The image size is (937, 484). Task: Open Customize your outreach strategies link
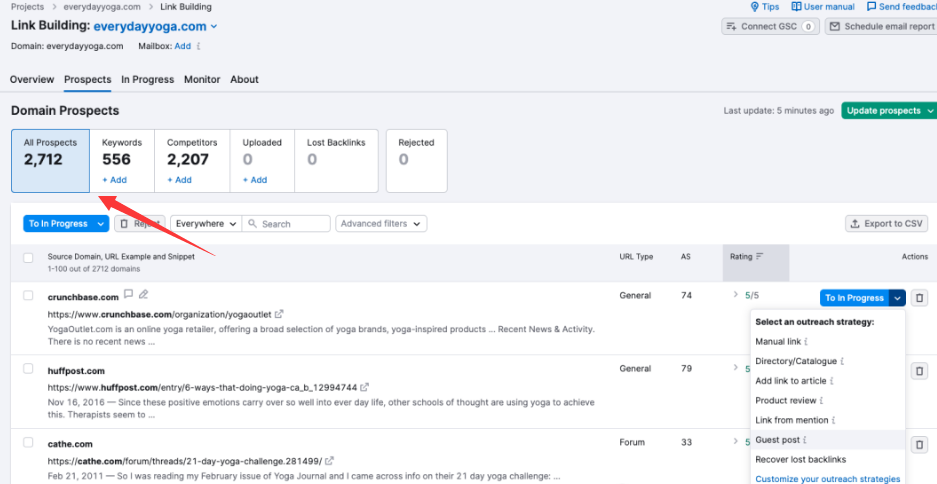(x=827, y=479)
